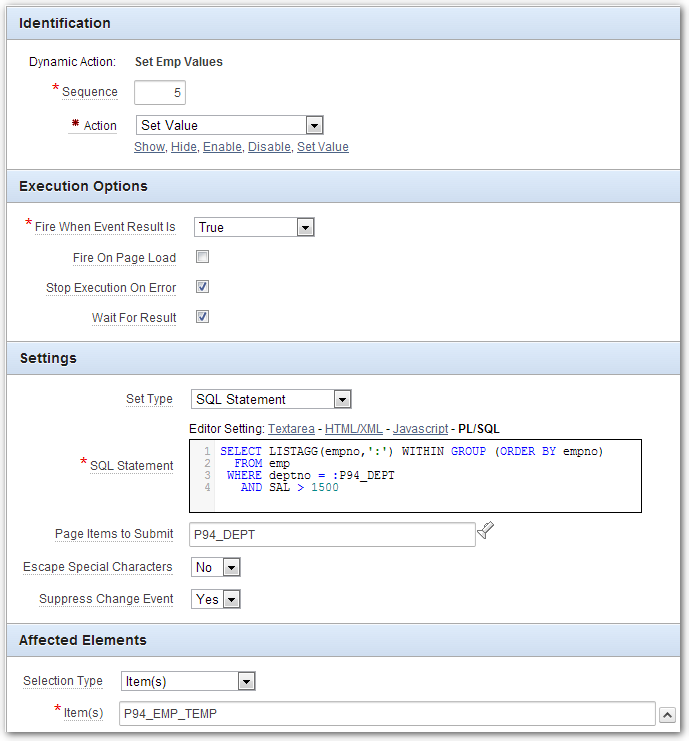The height and width of the screenshot is (741, 689).
Task: Expand the Set Type dropdown
Action: click(270, 399)
